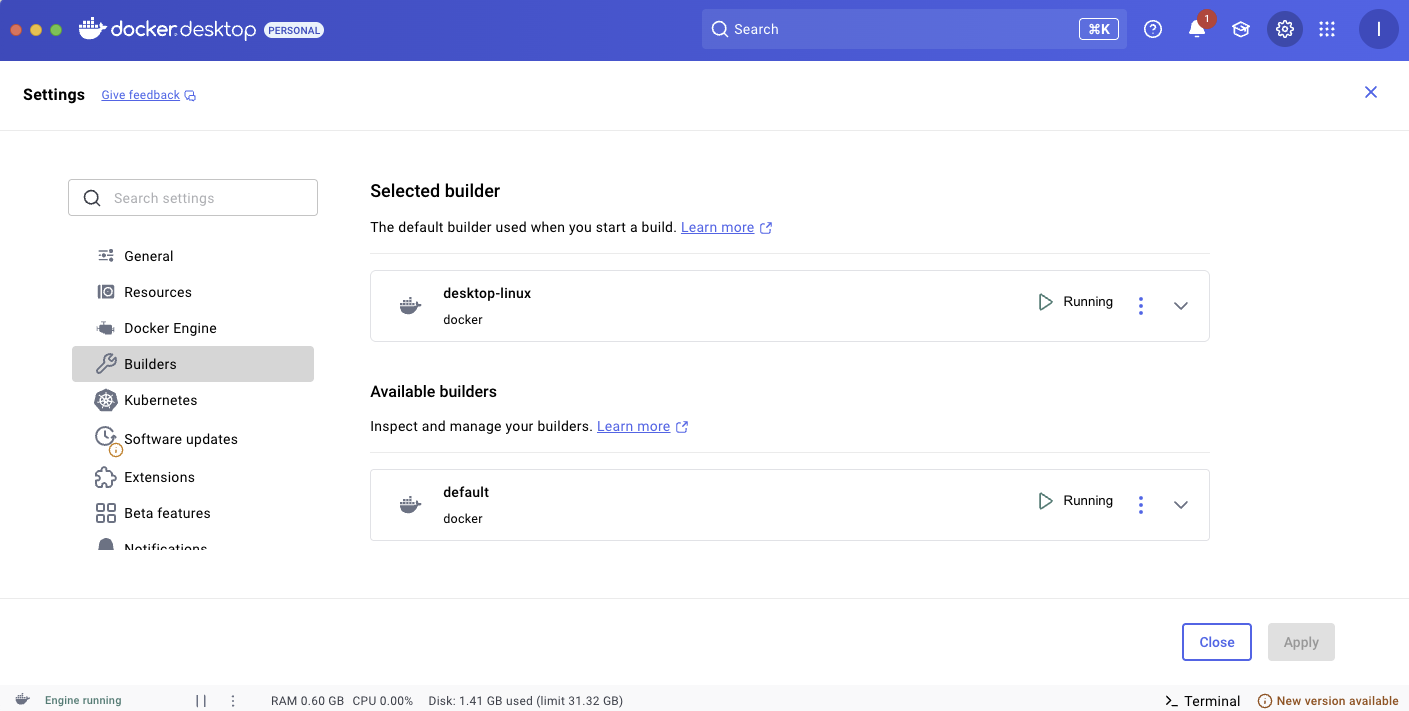Open Learn more link under Available builders

coord(633,426)
